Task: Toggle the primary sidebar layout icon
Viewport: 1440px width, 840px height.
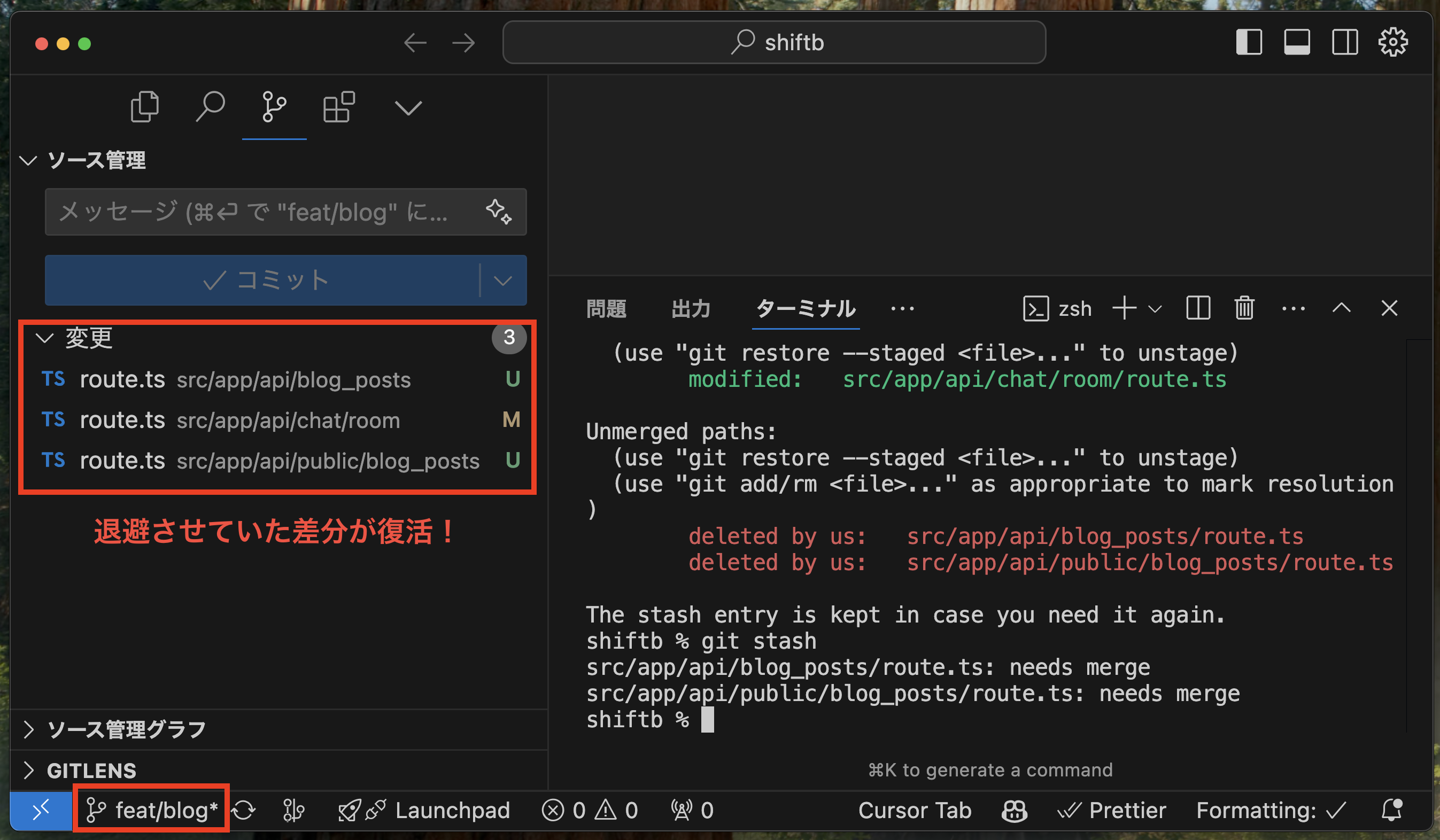Action: point(1249,42)
